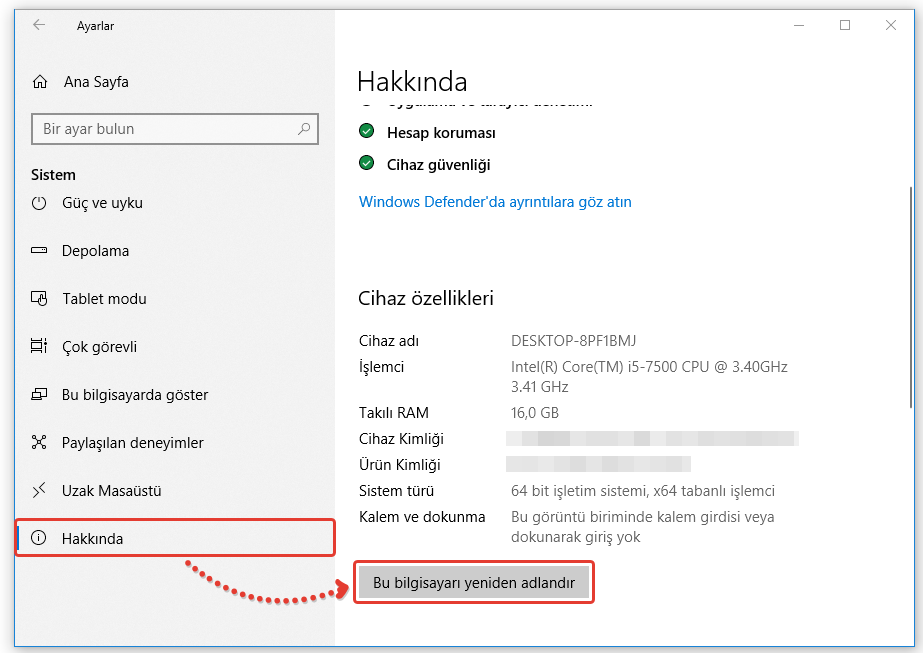Click the green Hesap koruması checkmark
Image resolution: width=923 pixels, height=653 pixels.
point(367,132)
